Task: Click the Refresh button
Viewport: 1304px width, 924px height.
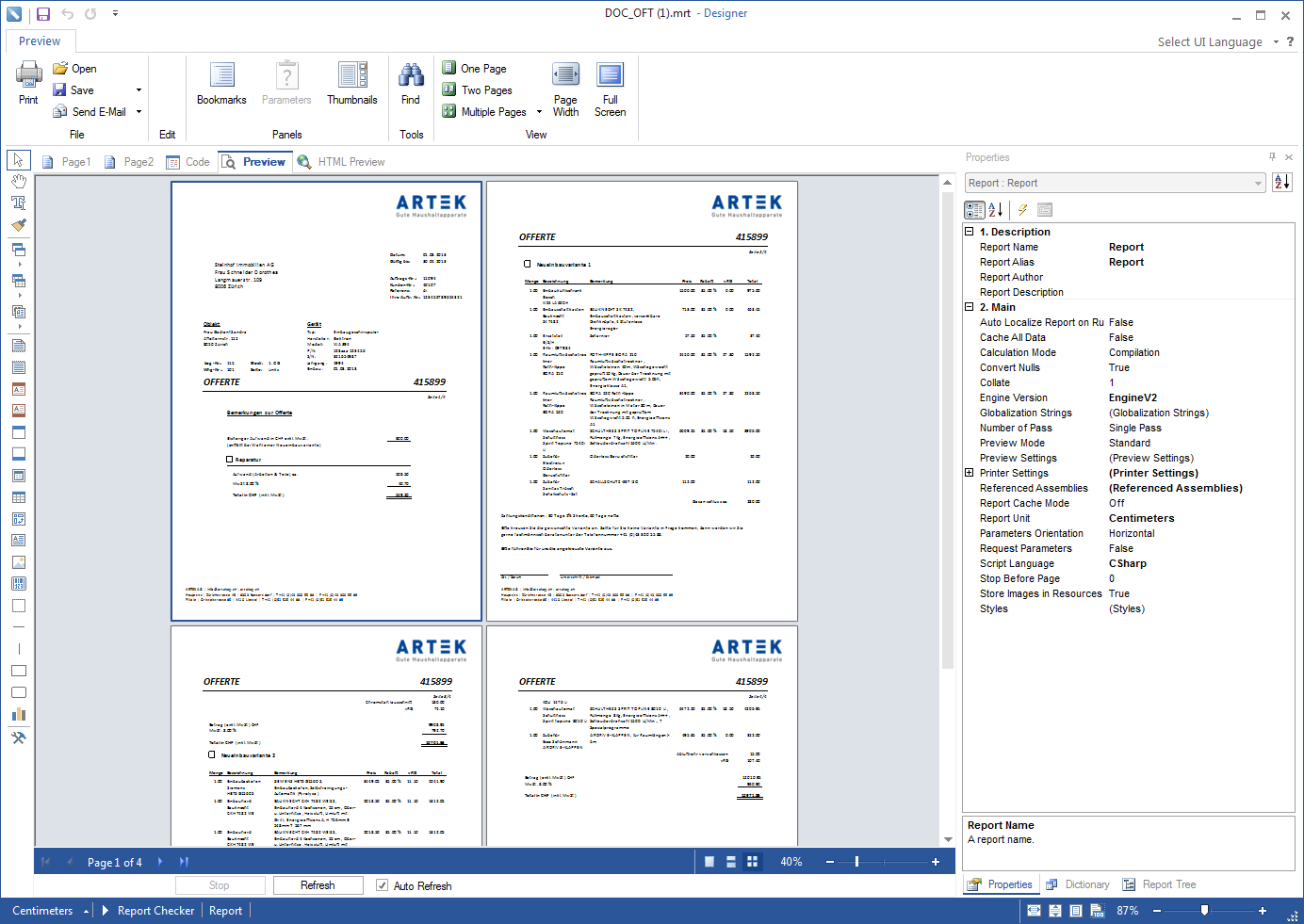Action: 318,885
